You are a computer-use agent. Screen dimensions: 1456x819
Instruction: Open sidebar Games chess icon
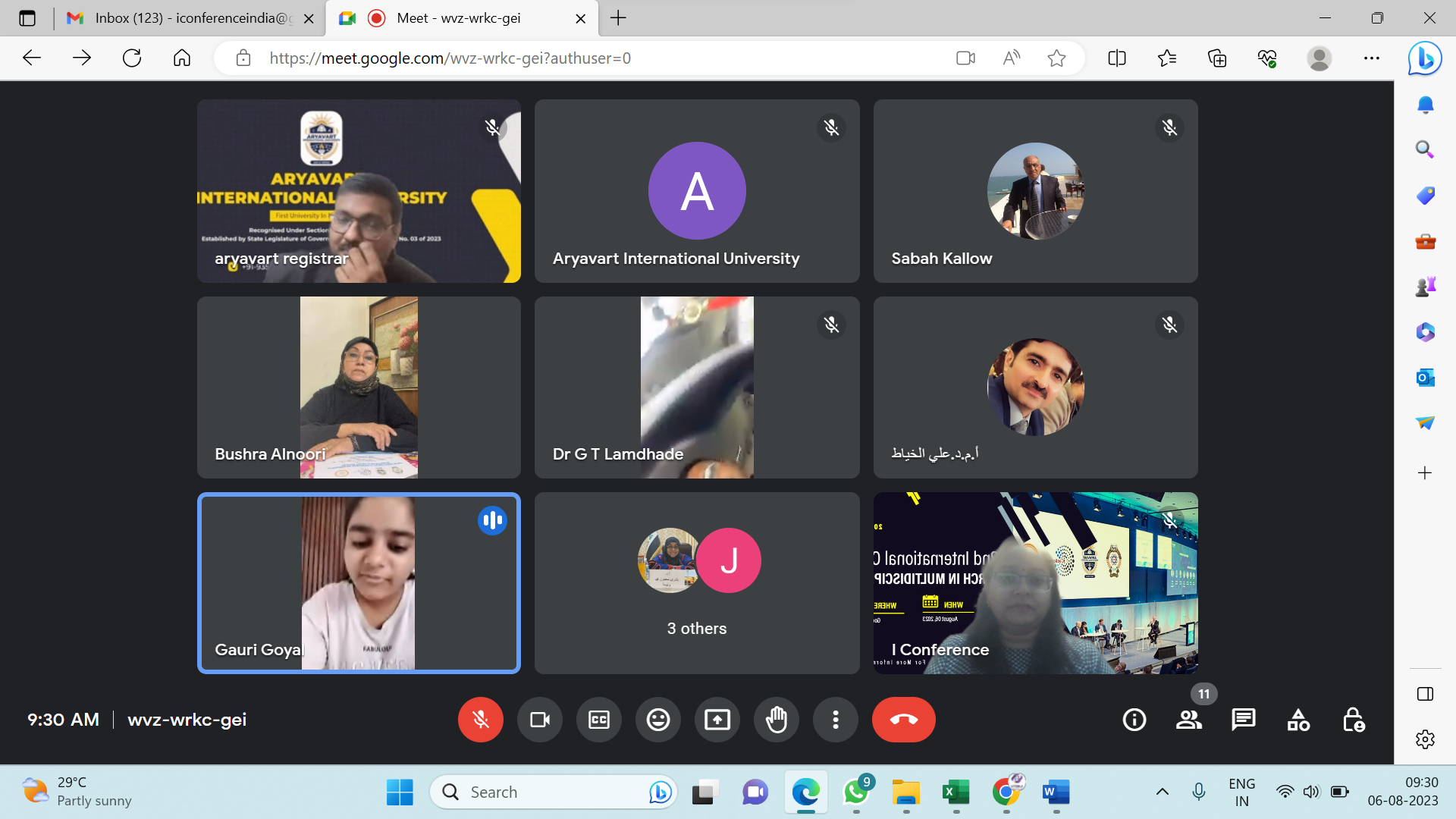coord(1425,287)
